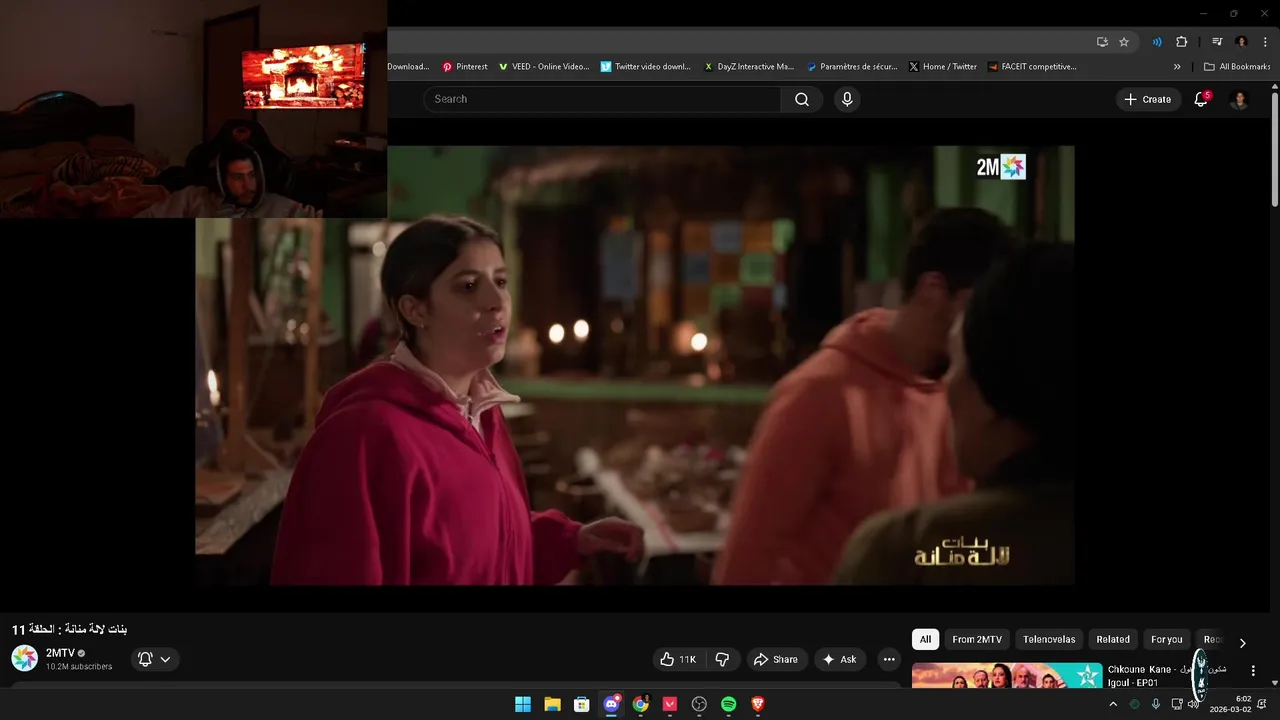Open Chrome profile avatar

pos(1241,42)
